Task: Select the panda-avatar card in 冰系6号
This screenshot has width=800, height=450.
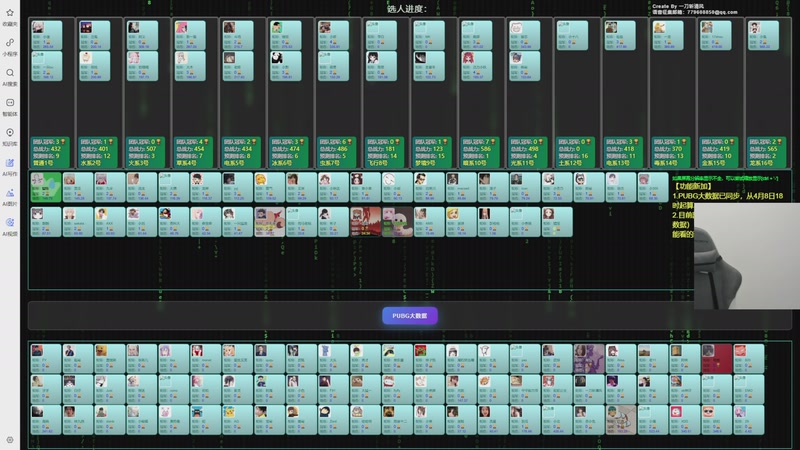Action: (x=286, y=66)
